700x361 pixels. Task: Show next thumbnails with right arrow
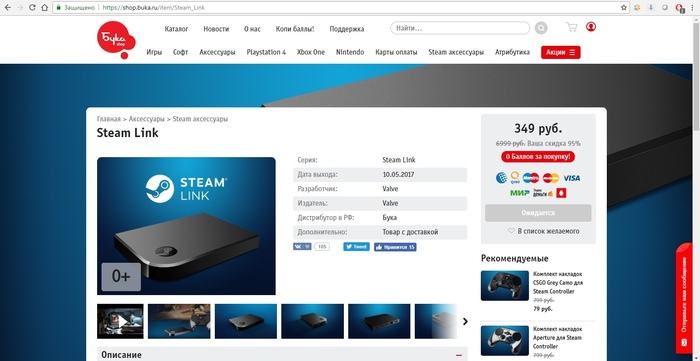pos(465,321)
